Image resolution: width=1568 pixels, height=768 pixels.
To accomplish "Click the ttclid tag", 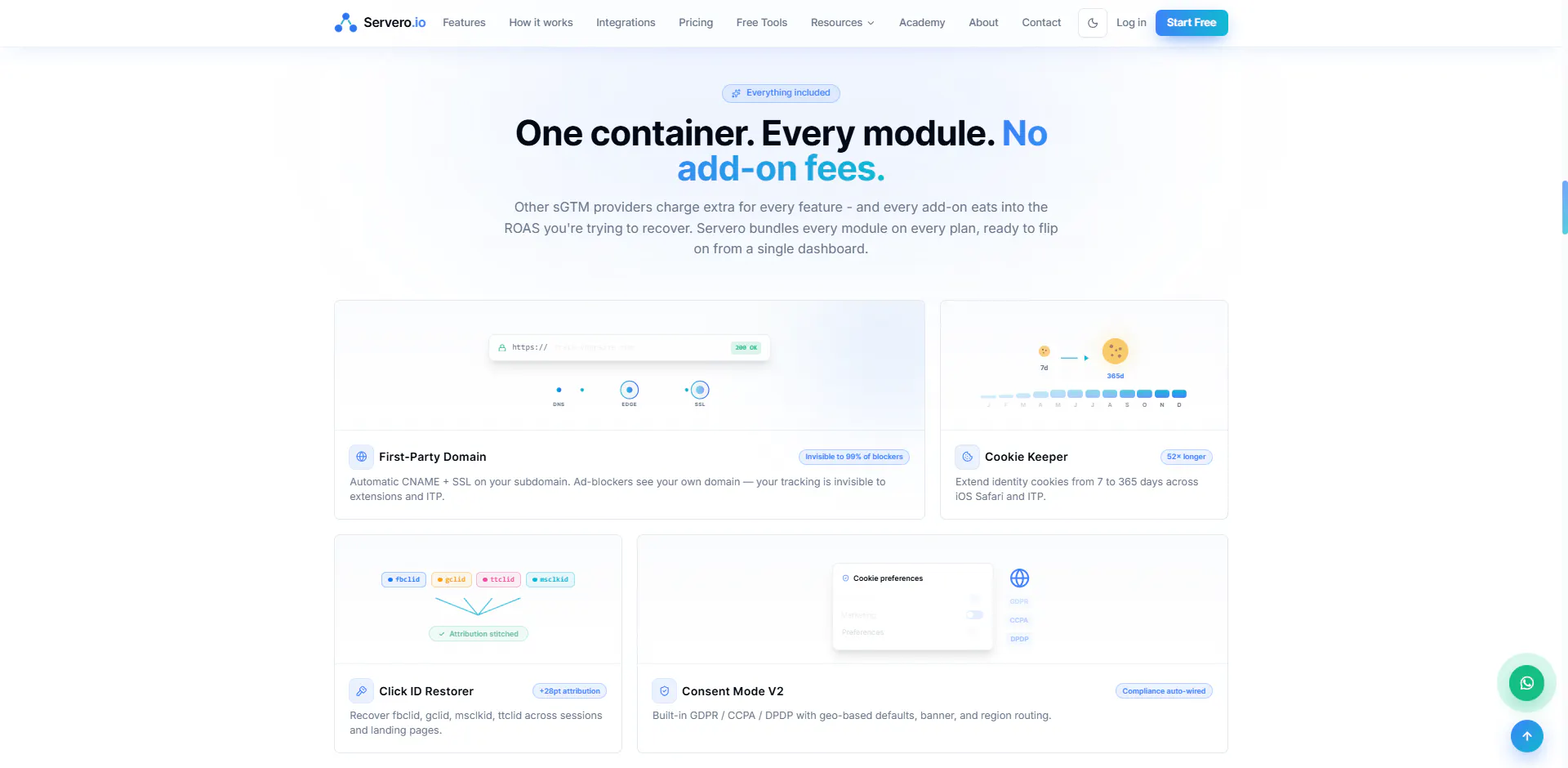I will 499,579.
